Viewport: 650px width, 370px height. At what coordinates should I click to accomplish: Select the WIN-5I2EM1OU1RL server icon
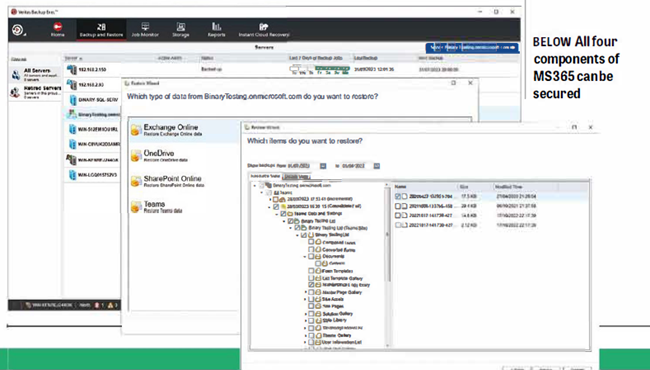73,129
